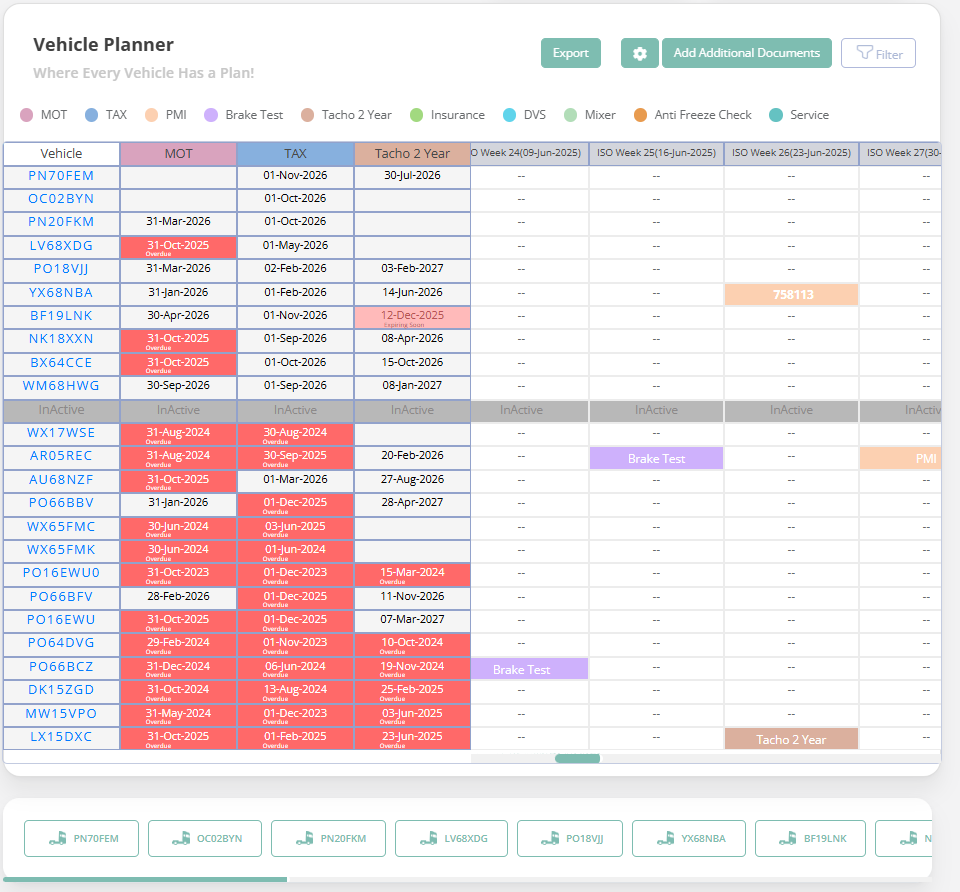The width and height of the screenshot is (960, 892).
Task: Open the settings gear icon
Action: coord(640,53)
